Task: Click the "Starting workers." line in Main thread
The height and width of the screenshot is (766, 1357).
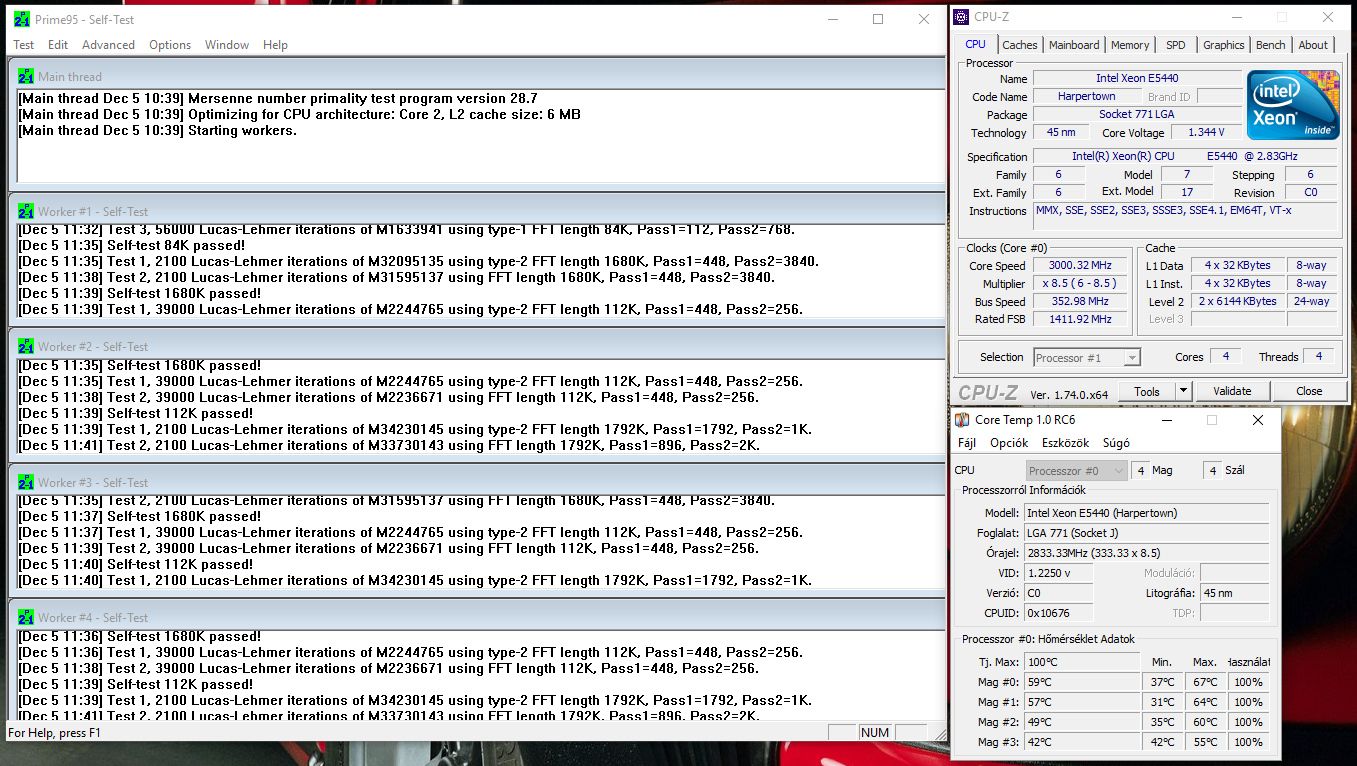Action: (x=157, y=130)
